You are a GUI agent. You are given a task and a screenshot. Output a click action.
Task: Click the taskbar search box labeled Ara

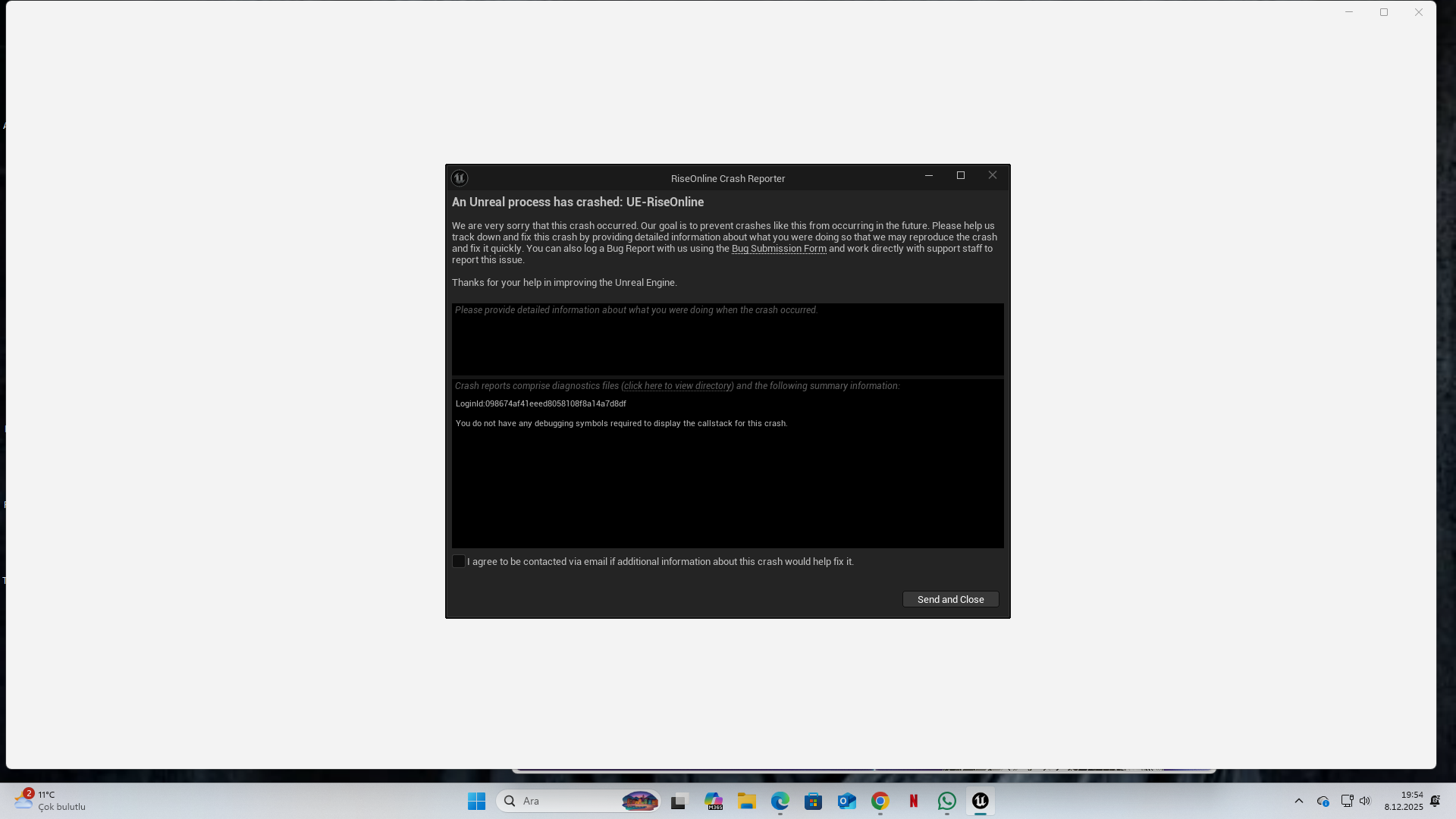[x=579, y=801]
